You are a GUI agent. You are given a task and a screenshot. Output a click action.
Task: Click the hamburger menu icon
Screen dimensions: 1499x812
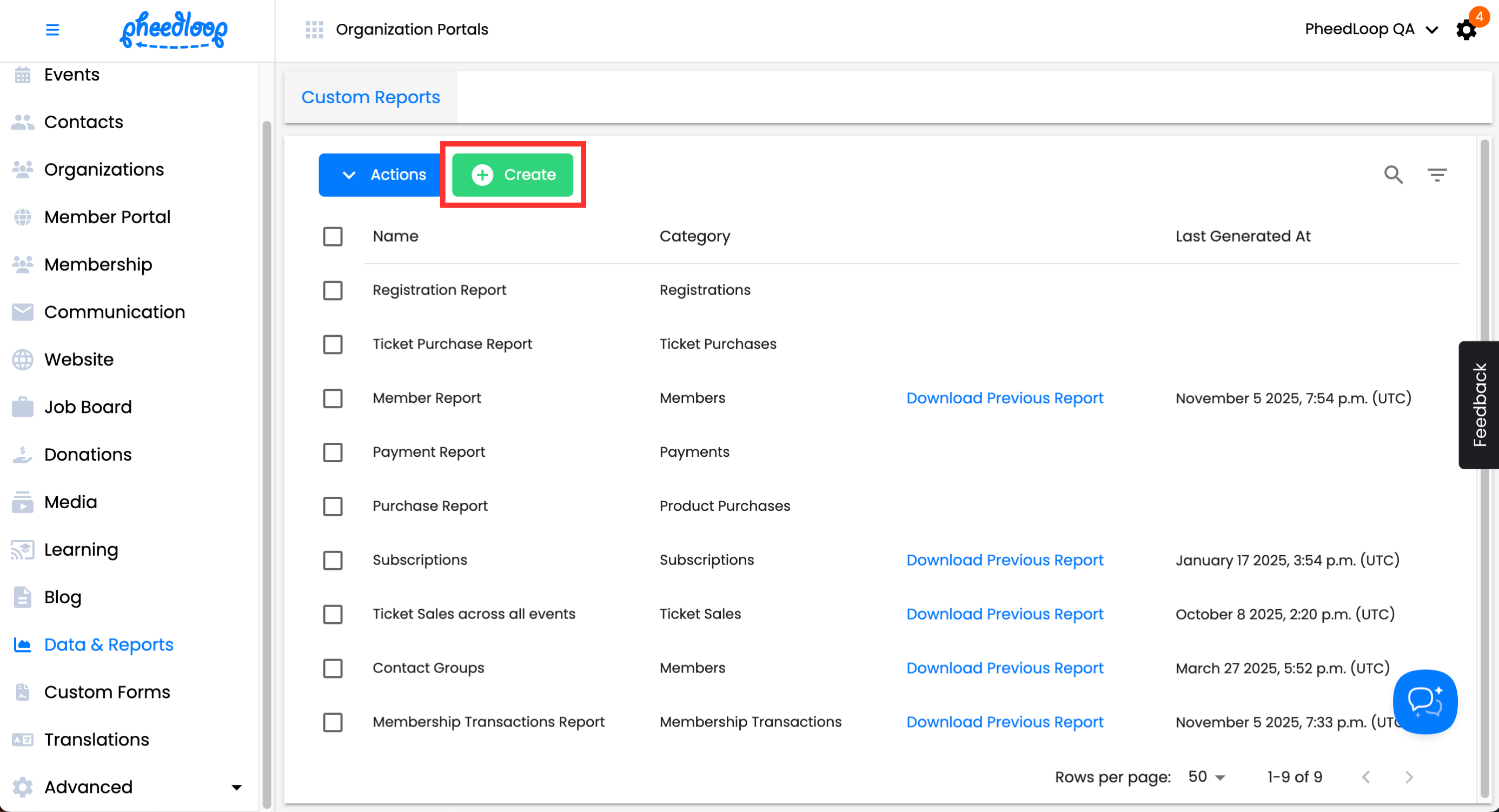coord(52,30)
